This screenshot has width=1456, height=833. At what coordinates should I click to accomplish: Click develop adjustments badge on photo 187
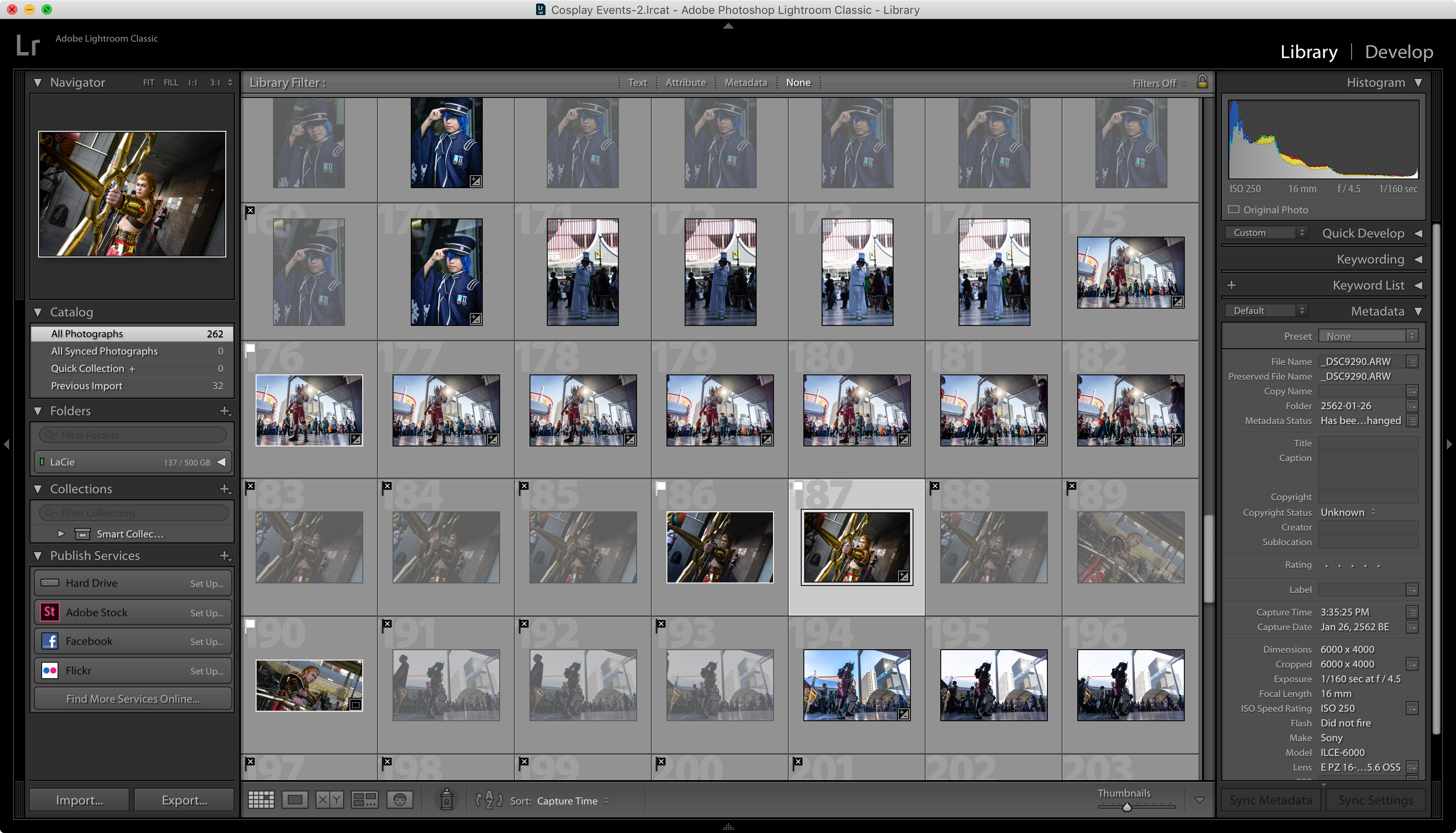coord(903,576)
